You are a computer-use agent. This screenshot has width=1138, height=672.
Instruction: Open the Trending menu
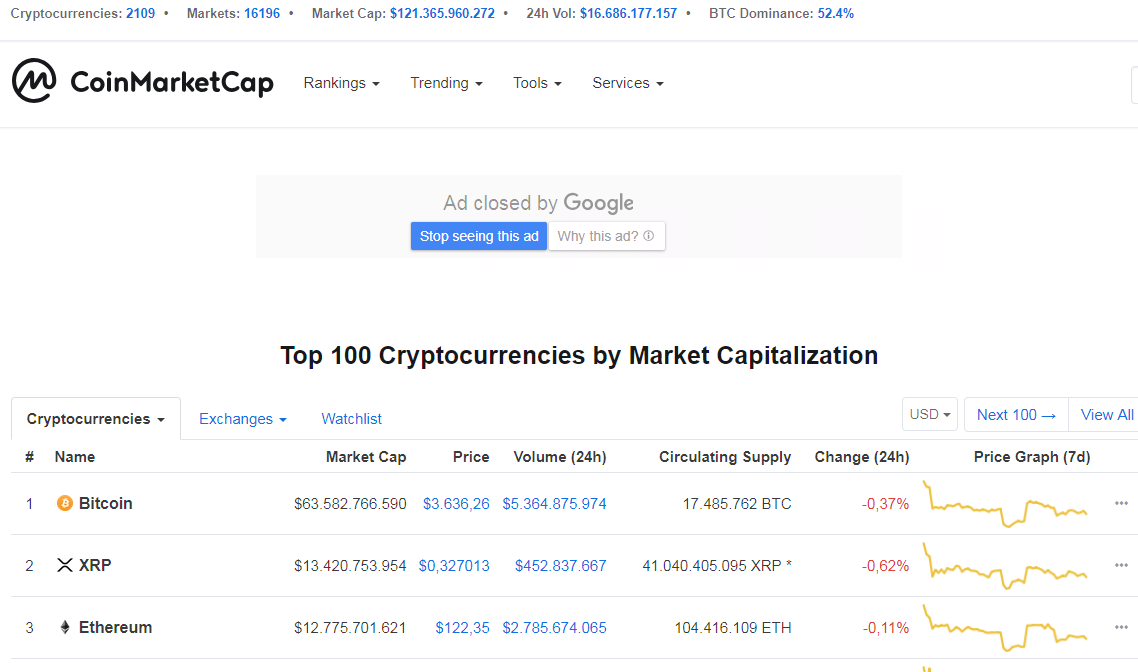[446, 83]
